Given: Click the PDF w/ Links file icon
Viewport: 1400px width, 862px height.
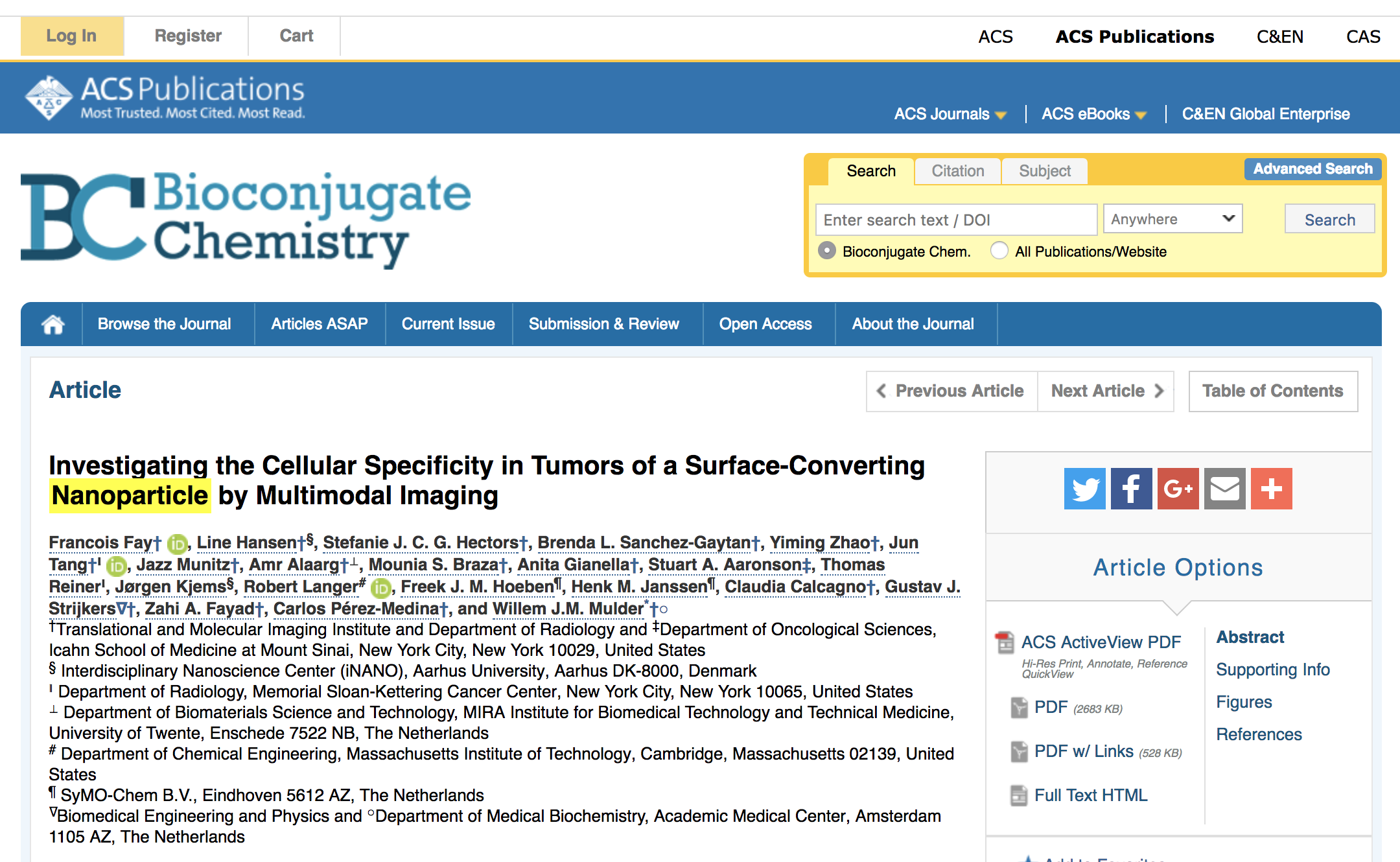Looking at the screenshot, I should click(x=1019, y=751).
